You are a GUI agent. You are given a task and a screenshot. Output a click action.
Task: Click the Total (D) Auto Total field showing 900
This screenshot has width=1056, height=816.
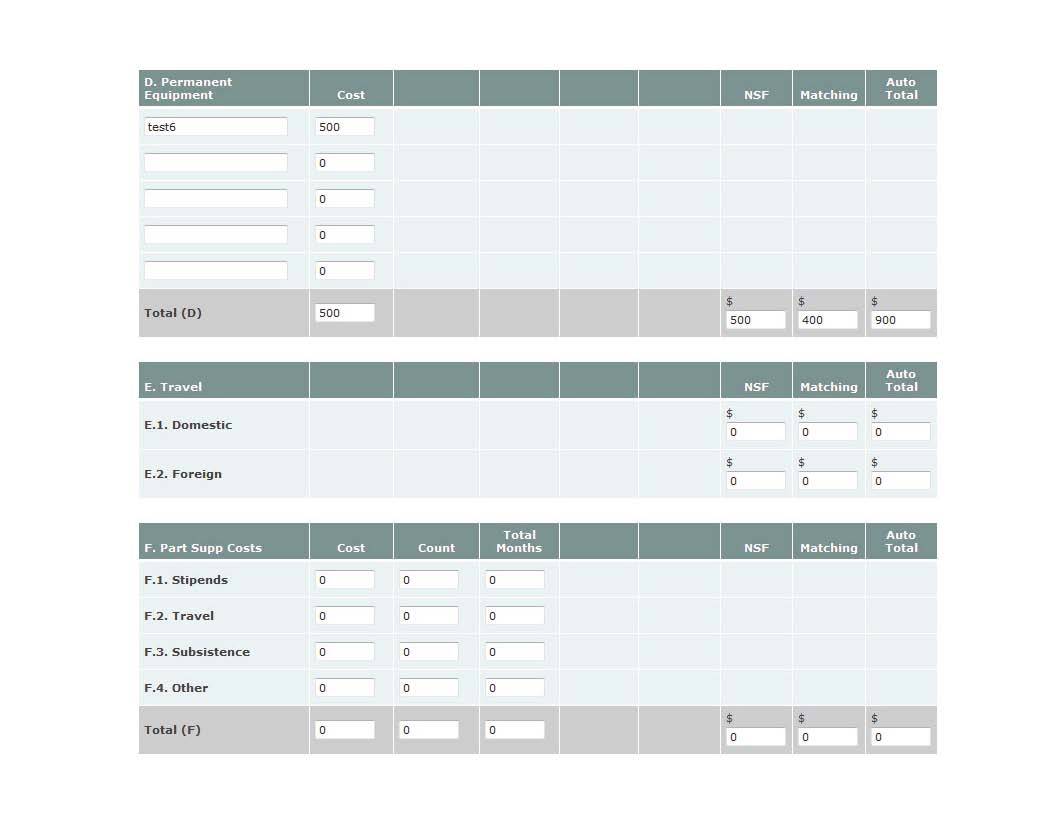click(900, 320)
